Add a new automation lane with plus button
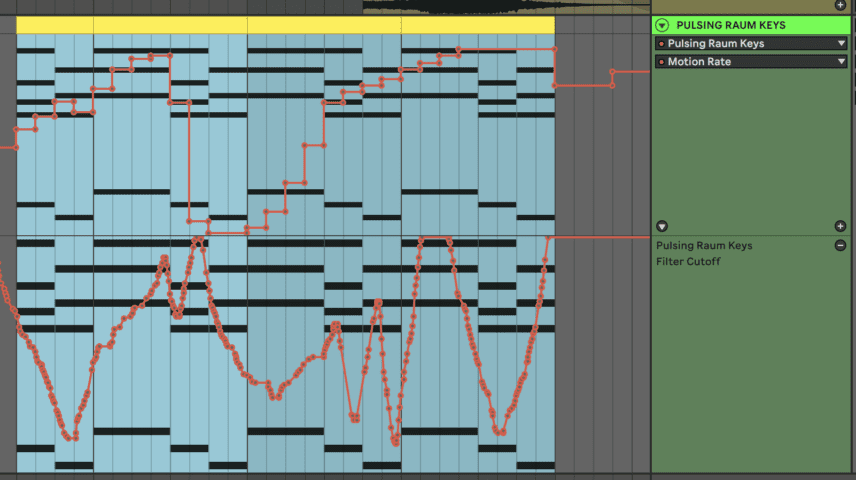Viewport: 856px width, 480px height. pyautogui.click(x=840, y=226)
